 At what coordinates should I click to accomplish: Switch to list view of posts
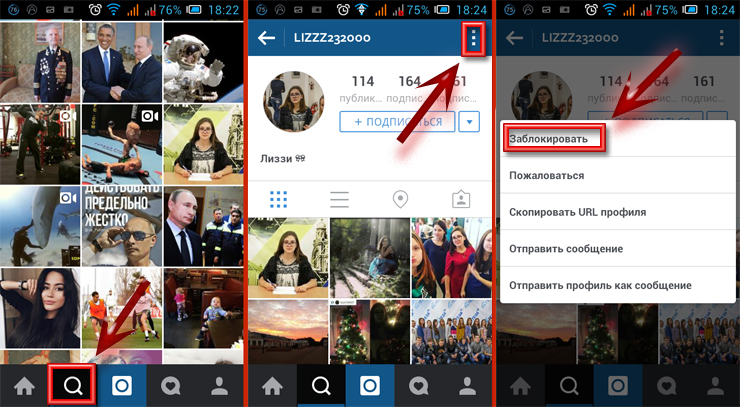339,200
